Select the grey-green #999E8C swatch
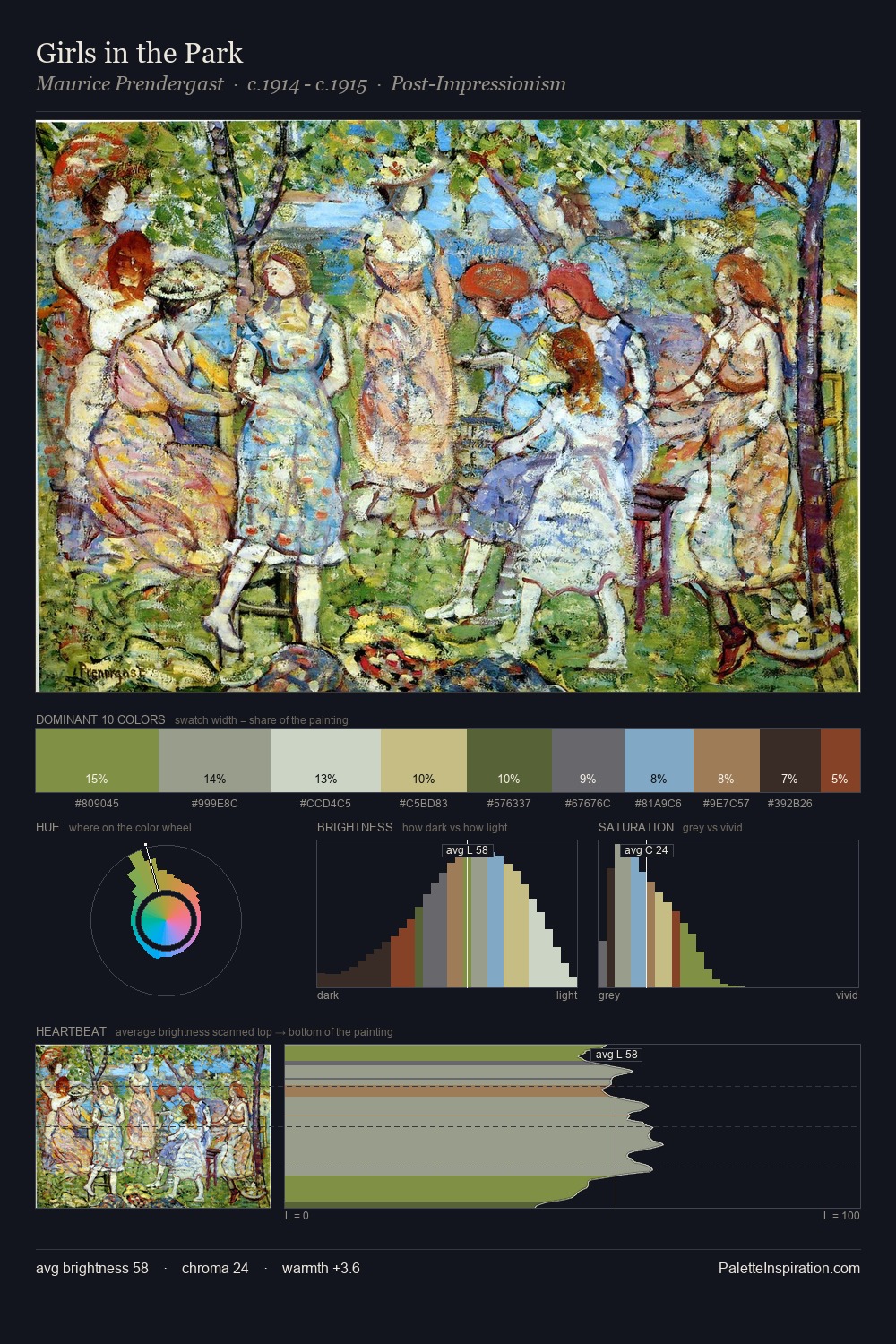 pyautogui.click(x=215, y=761)
